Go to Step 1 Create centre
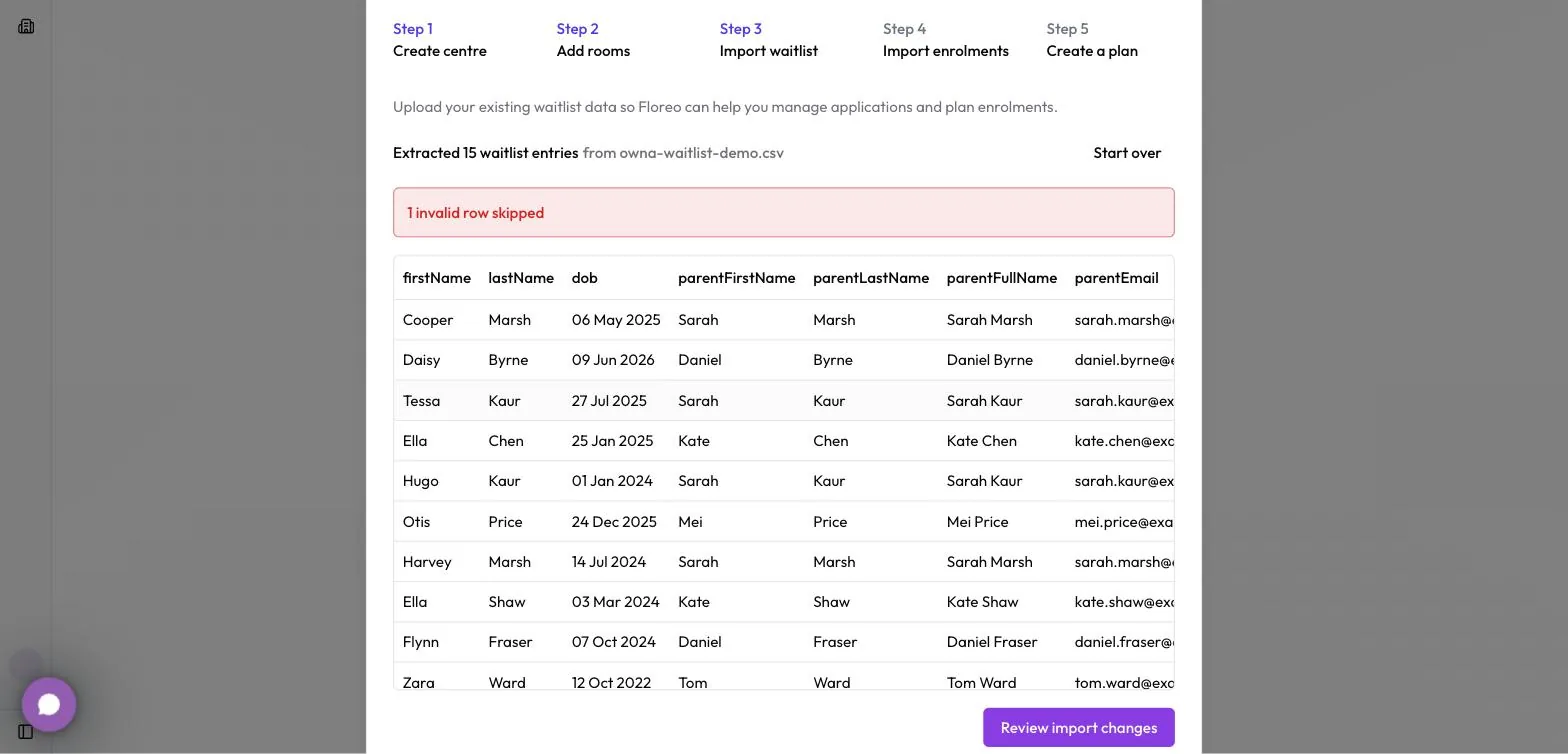The width and height of the screenshot is (1568, 754). tap(440, 40)
